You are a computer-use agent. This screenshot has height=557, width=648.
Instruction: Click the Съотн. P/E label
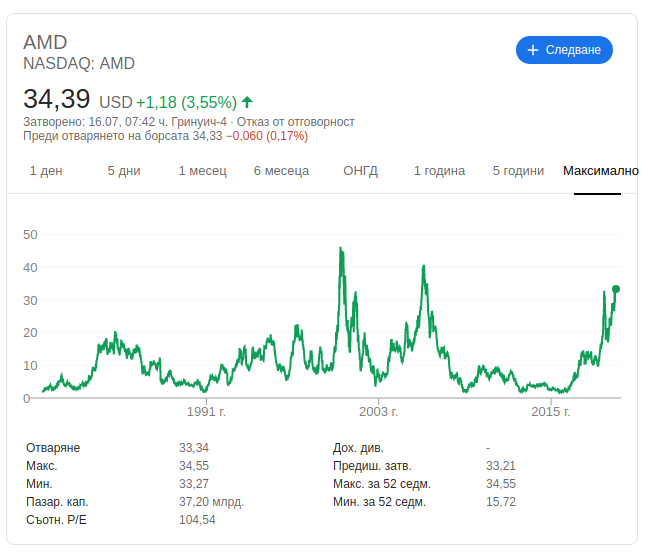point(56,520)
